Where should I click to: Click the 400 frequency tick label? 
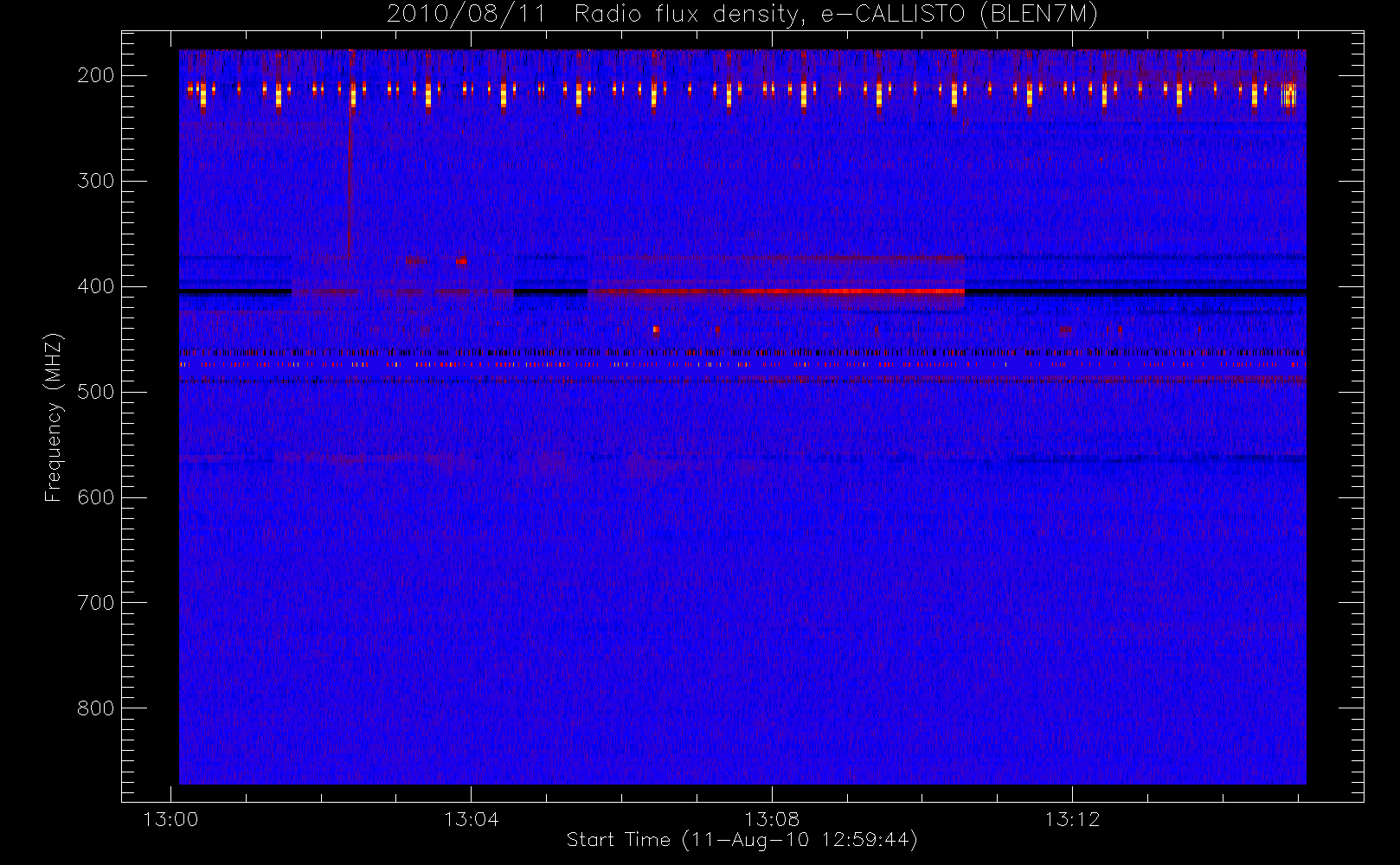pos(95,286)
